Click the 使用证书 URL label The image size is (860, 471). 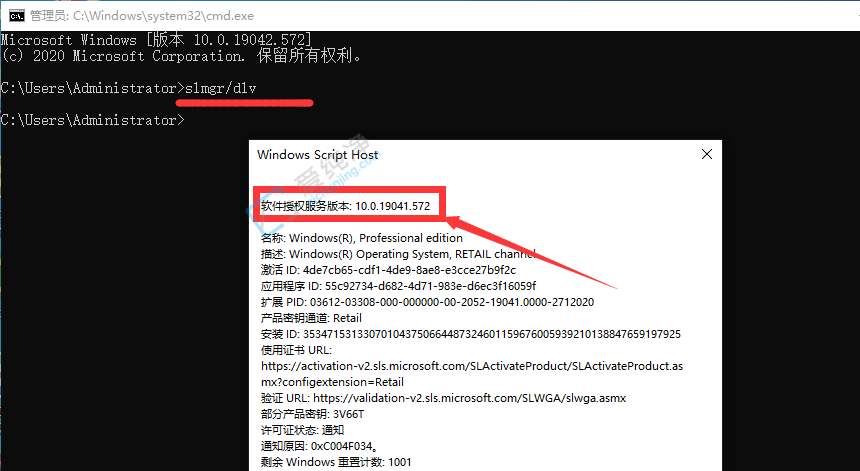[296, 350]
